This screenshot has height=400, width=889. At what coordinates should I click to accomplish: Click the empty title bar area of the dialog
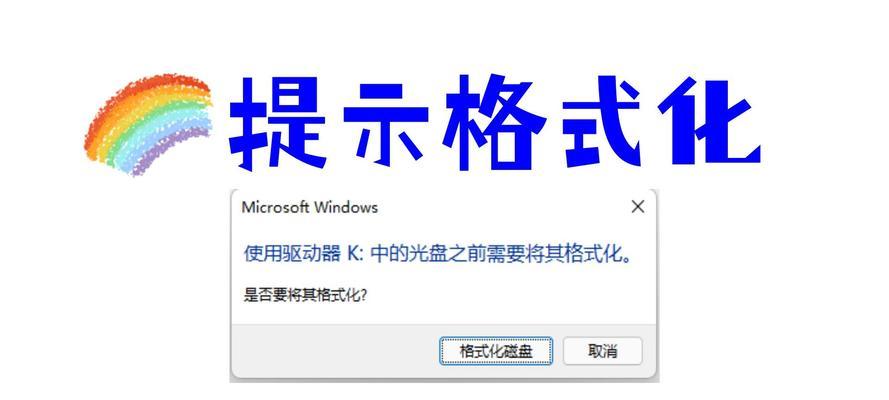click(x=502, y=207)
